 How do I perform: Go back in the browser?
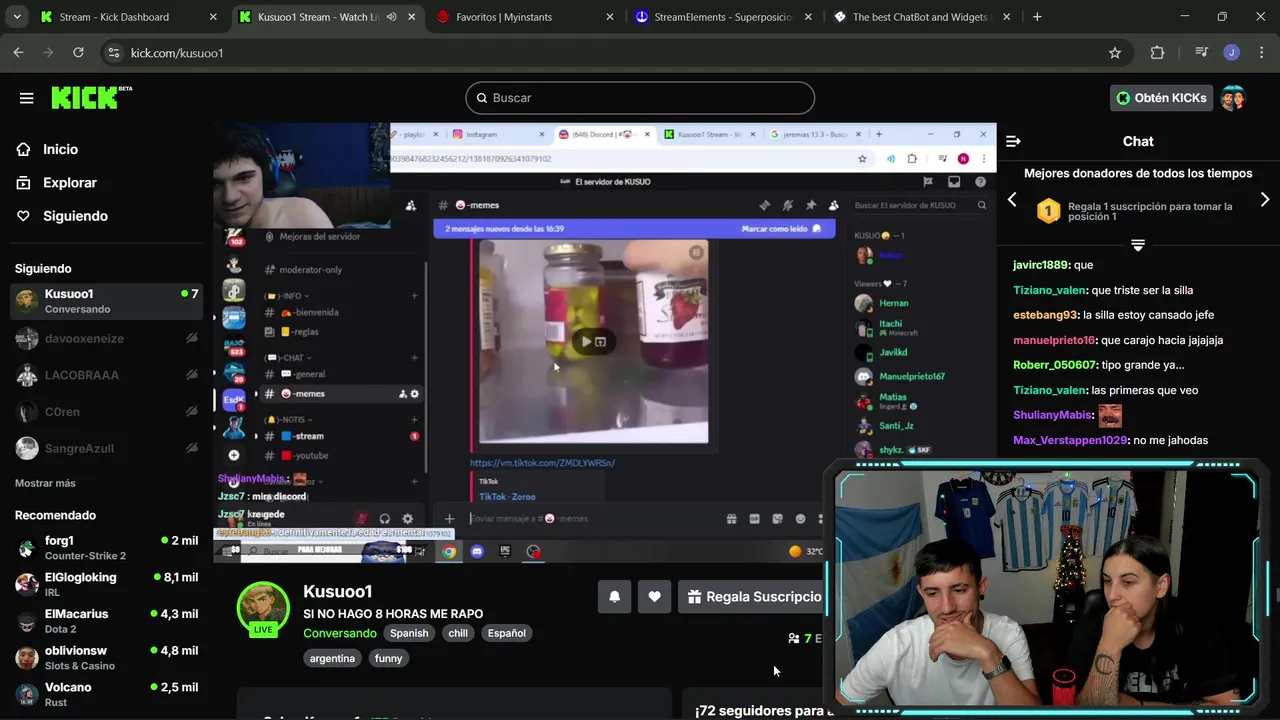pyautogui.click(x=18, y=53)
